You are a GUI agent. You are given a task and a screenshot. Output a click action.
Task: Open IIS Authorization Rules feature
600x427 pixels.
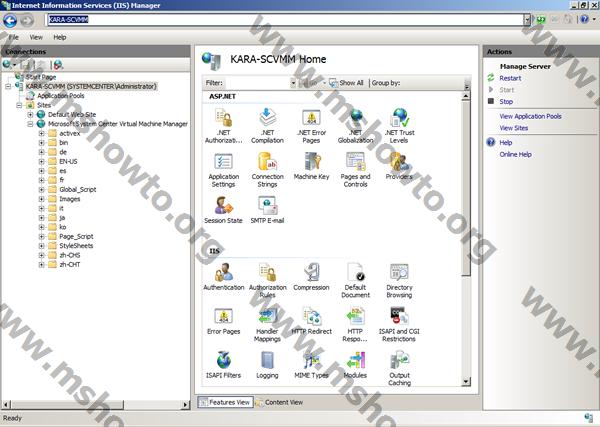(x=267, y=280)
